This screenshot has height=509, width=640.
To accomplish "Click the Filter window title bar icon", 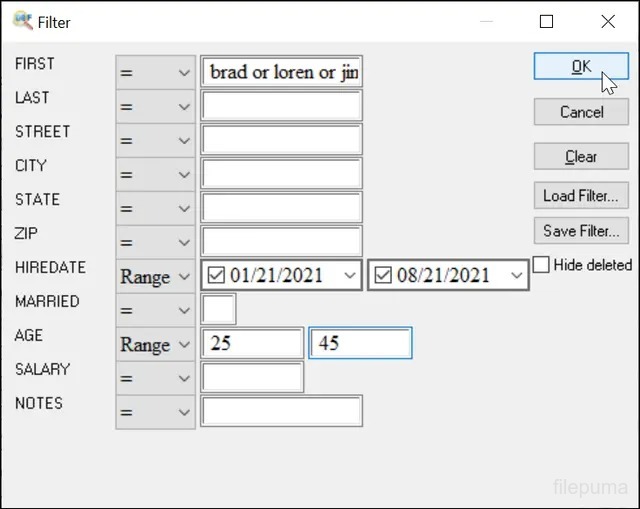I will tap(22, 21).
